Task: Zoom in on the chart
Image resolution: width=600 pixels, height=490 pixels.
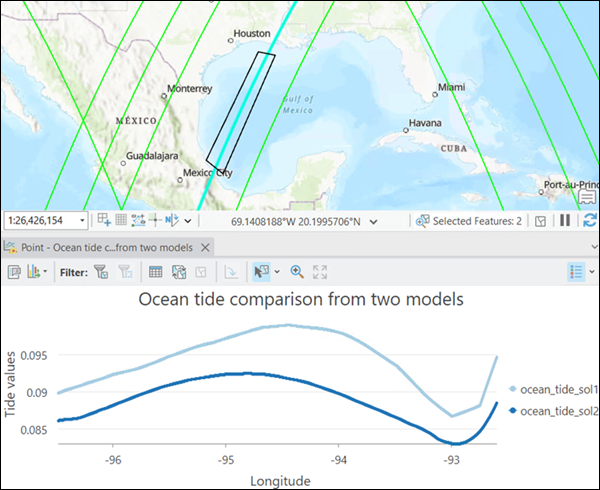Action: point(297,271)
